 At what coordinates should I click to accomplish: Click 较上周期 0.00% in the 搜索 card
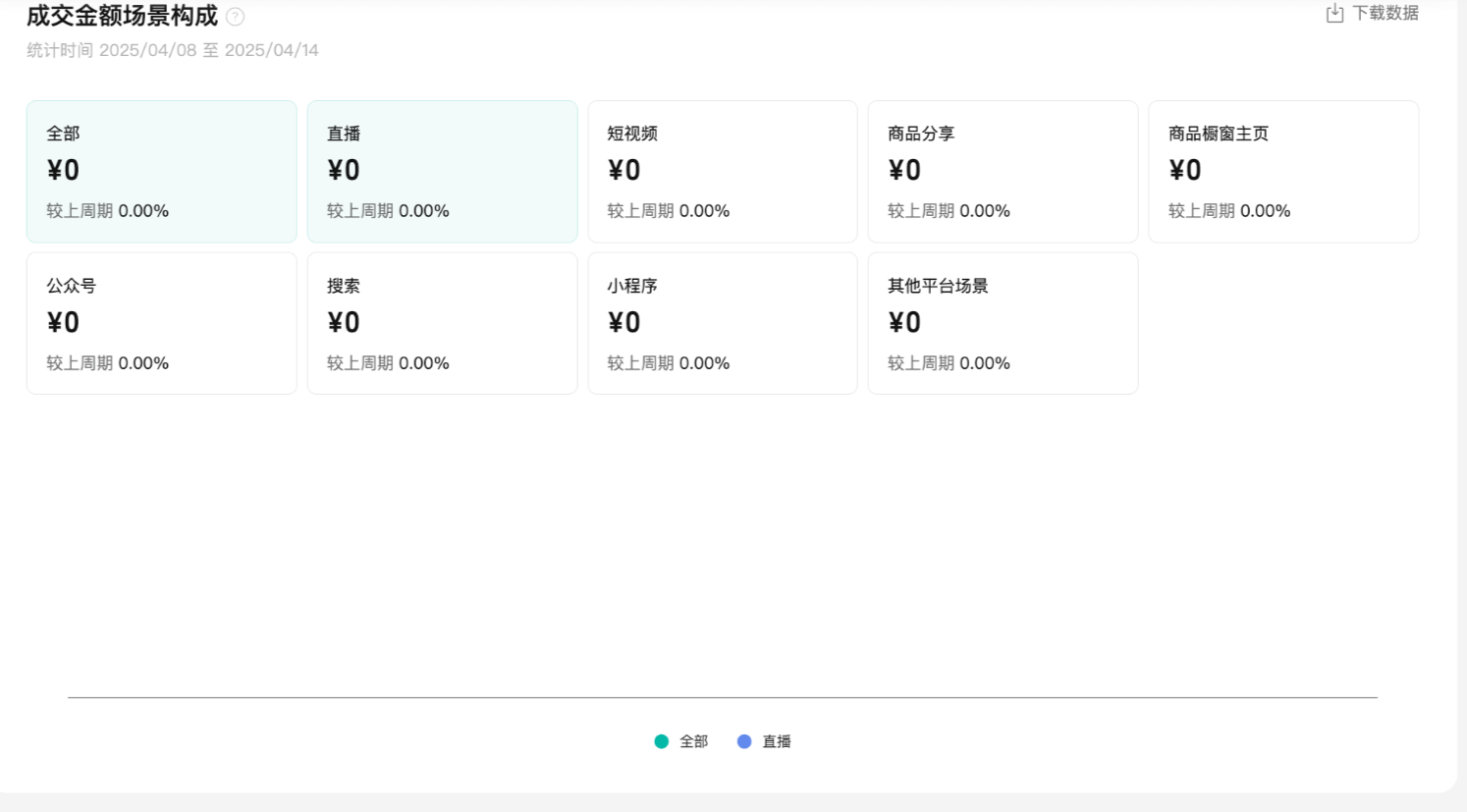tap(388, 363)
